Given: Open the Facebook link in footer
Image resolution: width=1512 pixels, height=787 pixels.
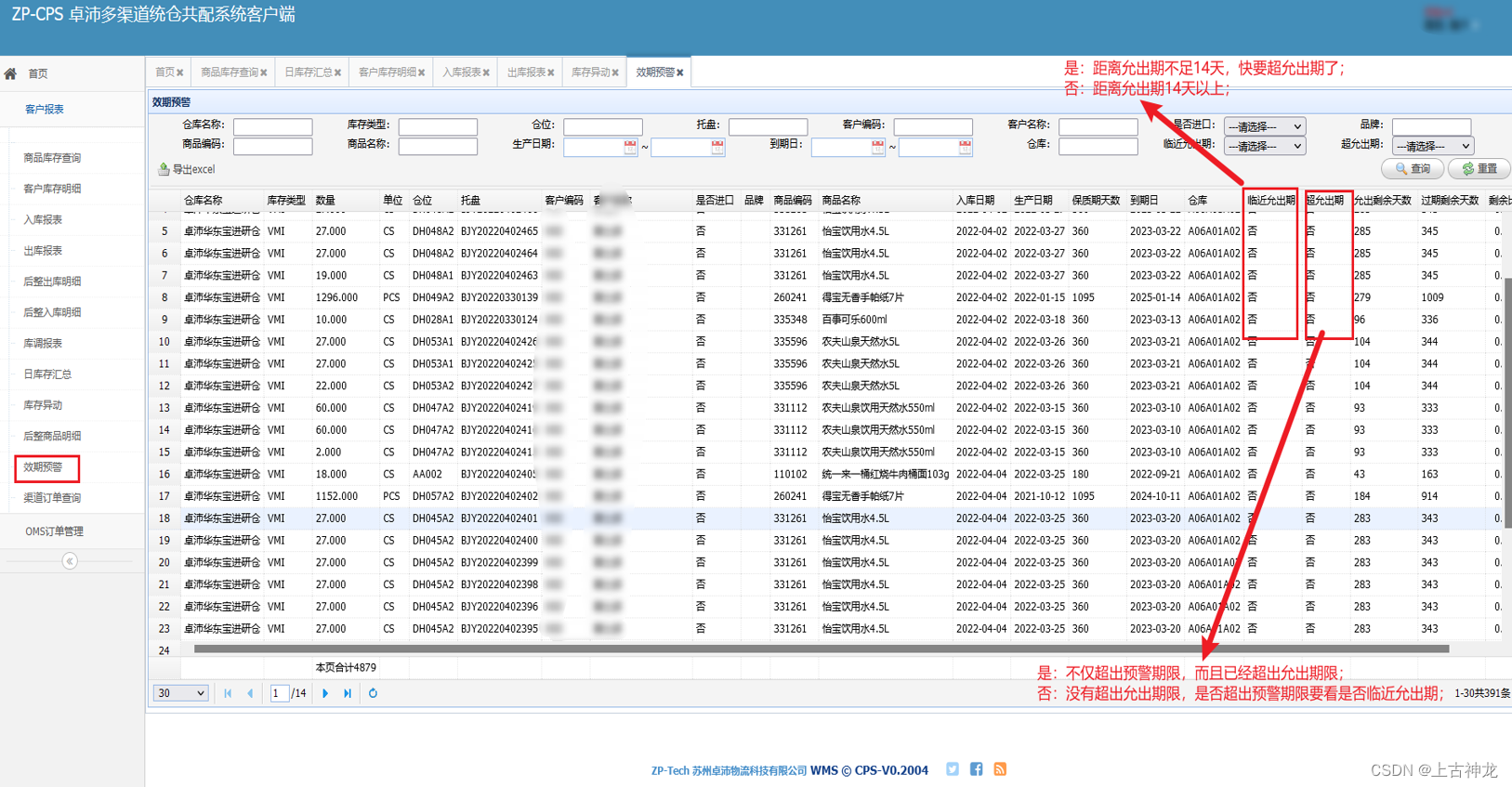Looking at the screenshot, I should [977, 769].
